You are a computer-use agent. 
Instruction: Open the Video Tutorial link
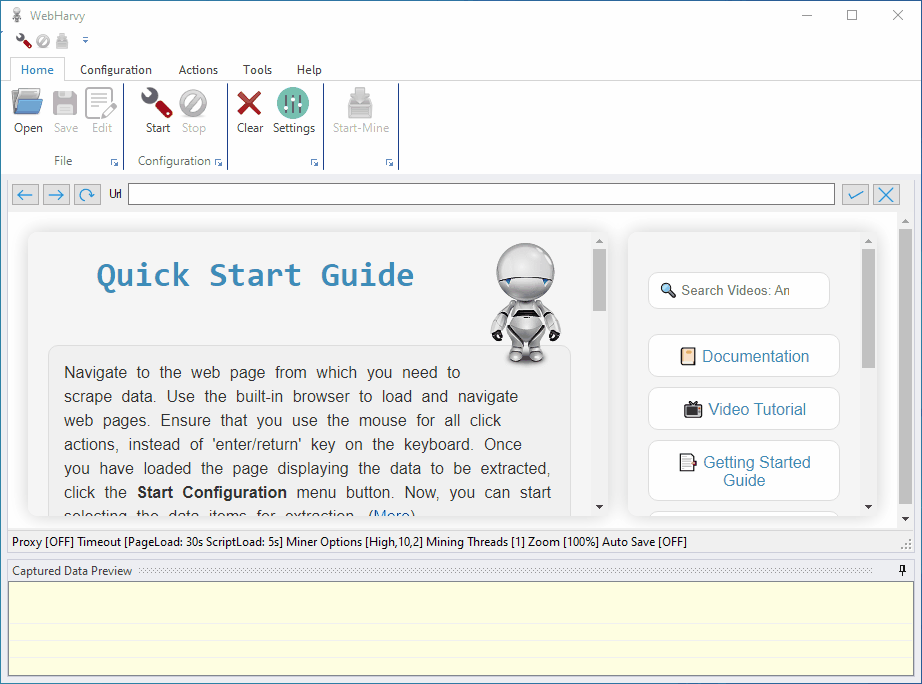(x=744, y=409)
